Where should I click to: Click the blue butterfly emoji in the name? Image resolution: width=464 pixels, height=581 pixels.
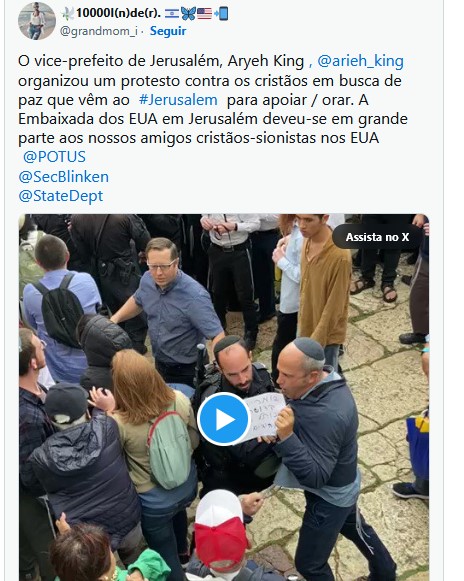[188, 14]
